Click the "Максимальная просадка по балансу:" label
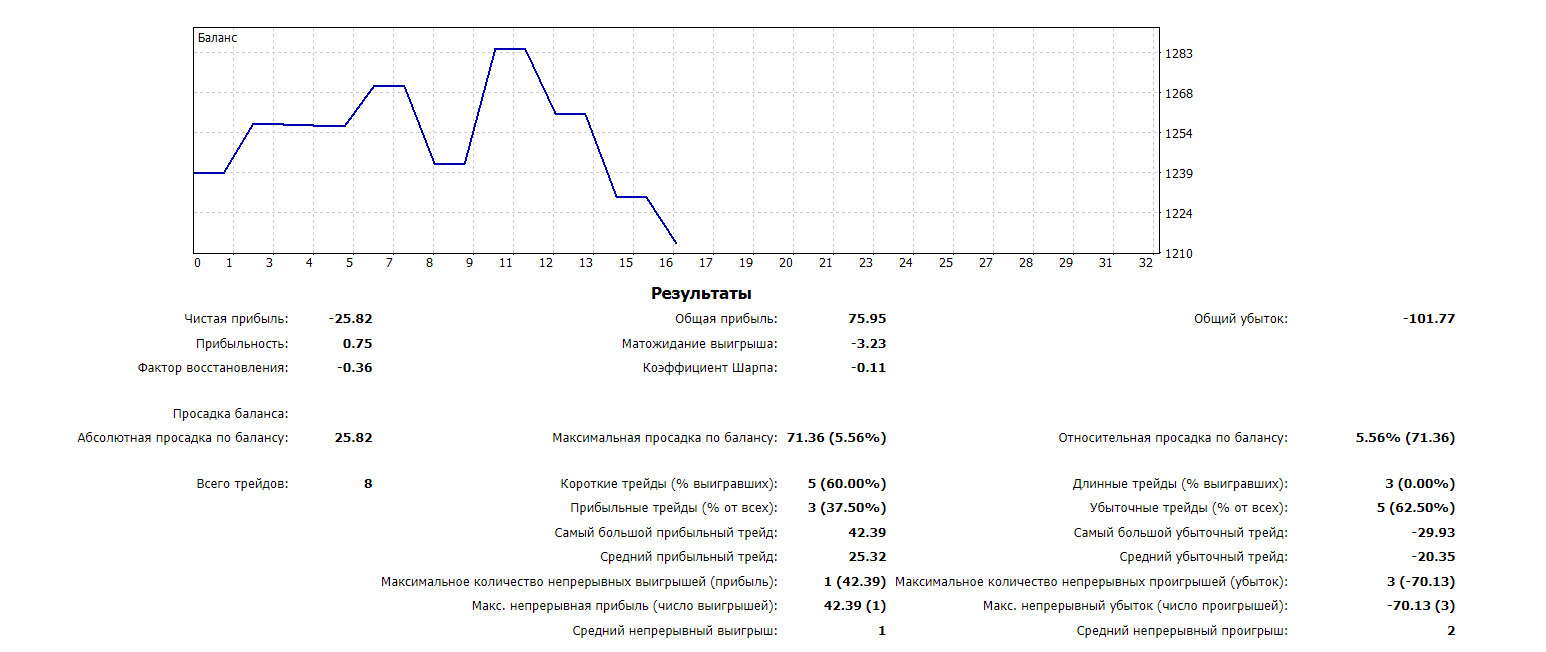 click(665, 437)
